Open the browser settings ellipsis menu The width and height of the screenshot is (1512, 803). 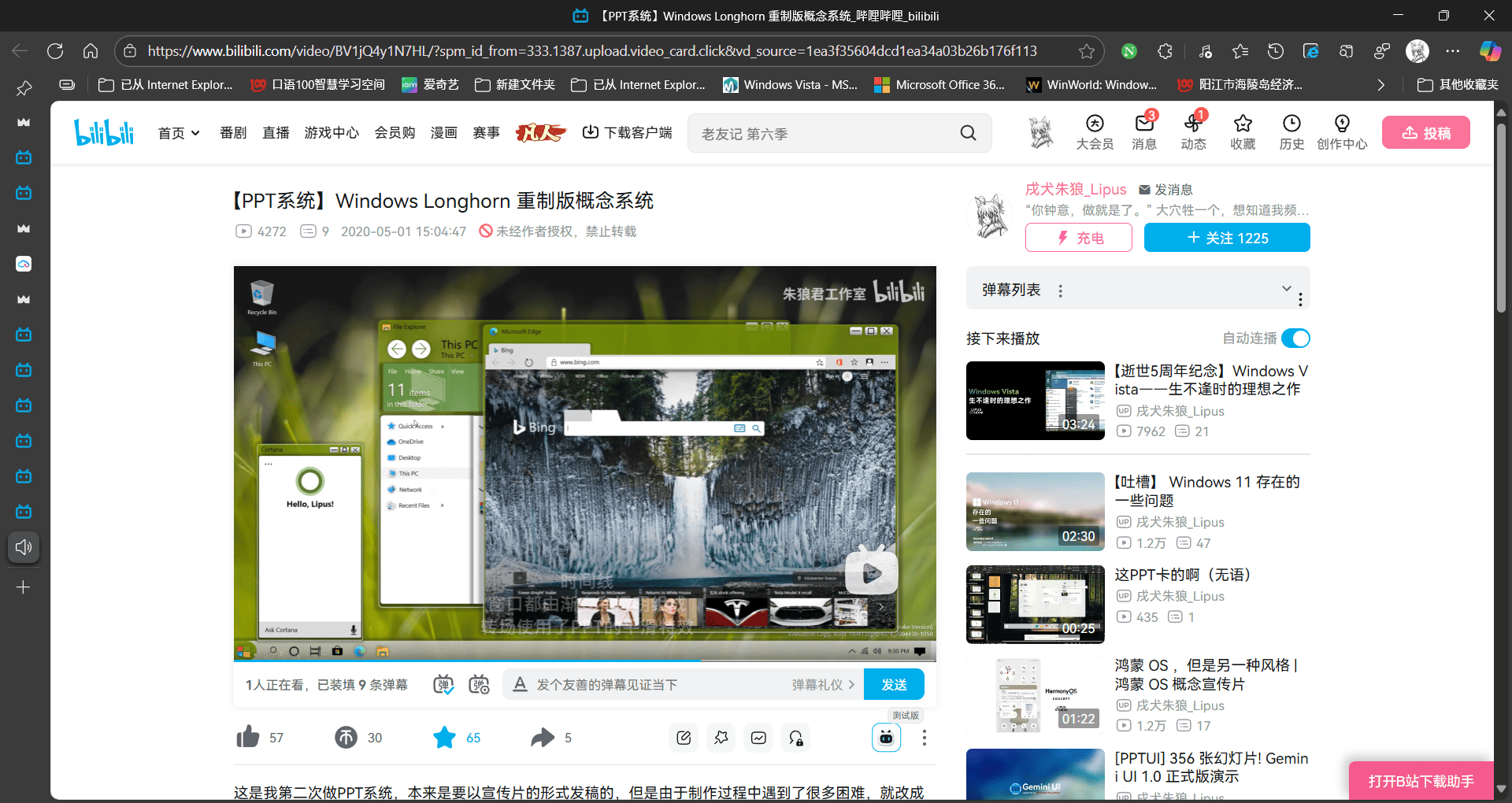1453,51
